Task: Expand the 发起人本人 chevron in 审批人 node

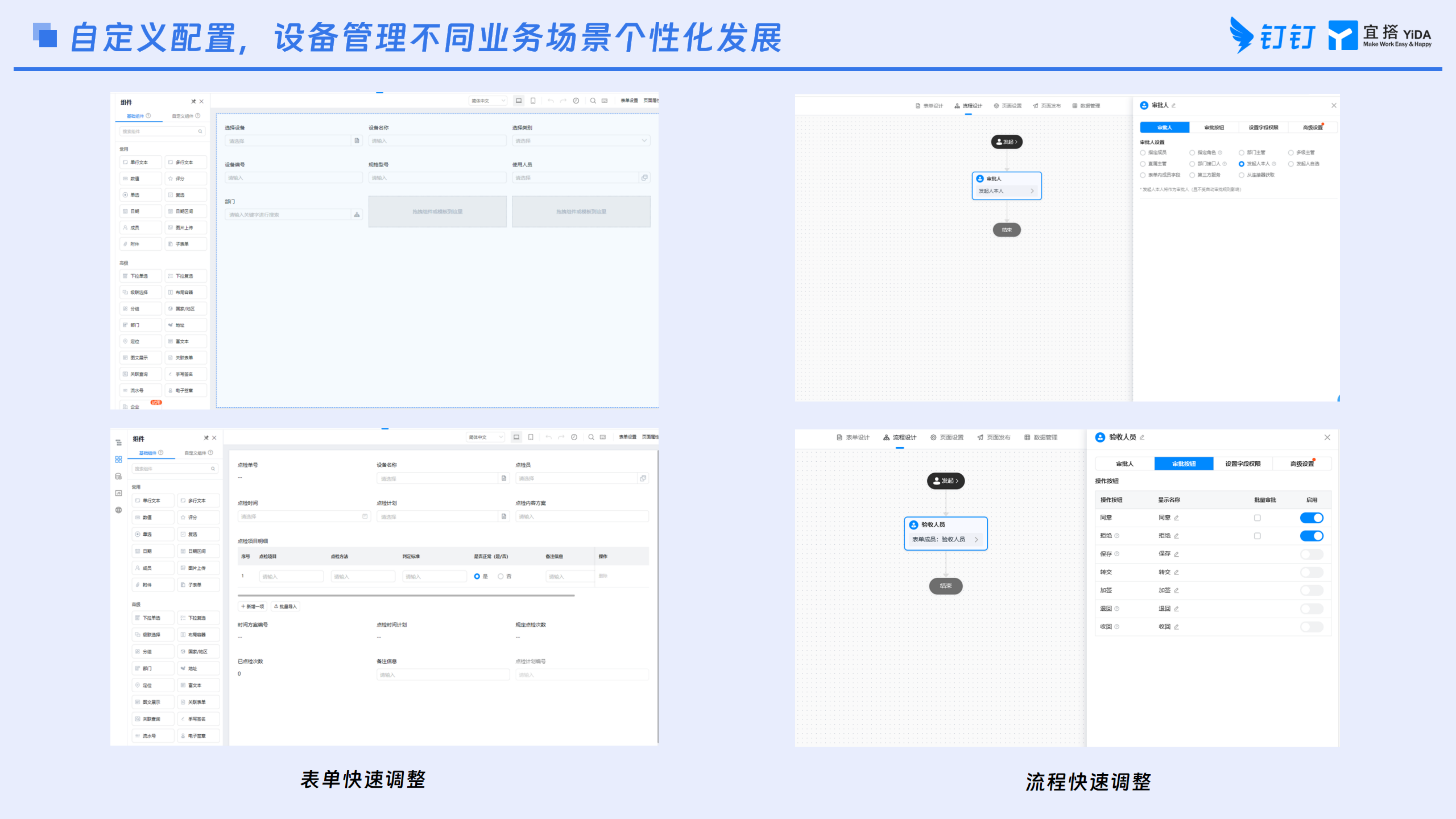Action: pyautogui.click(x=1032, y=191)
